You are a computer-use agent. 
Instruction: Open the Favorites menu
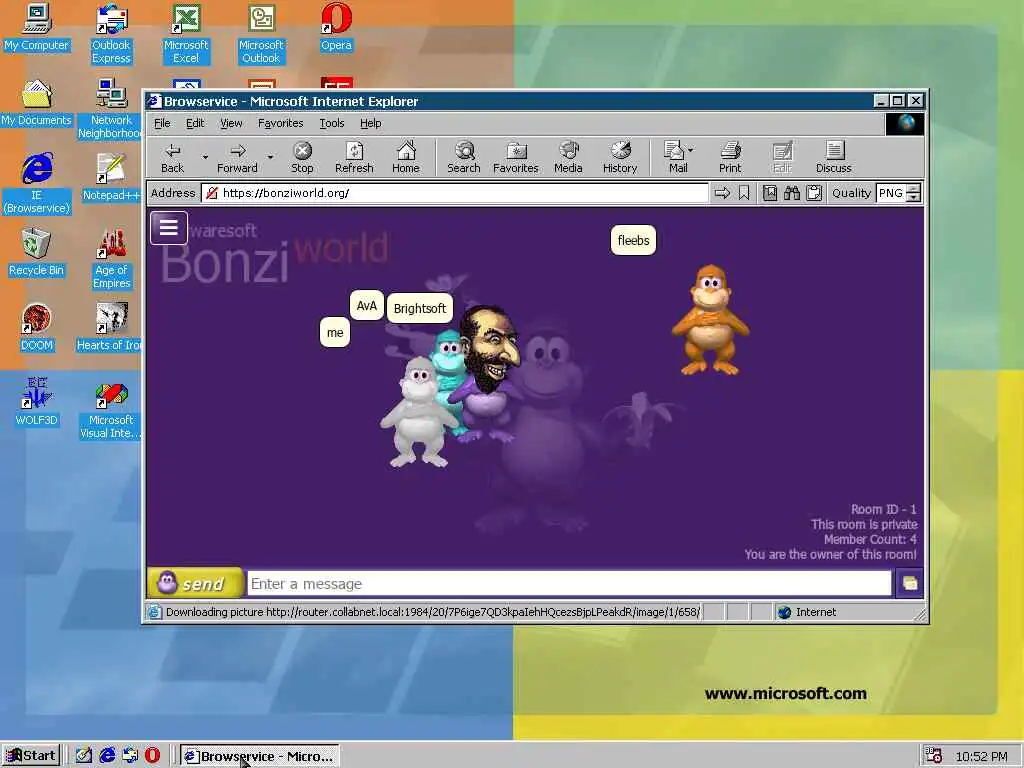coord(280,123)
